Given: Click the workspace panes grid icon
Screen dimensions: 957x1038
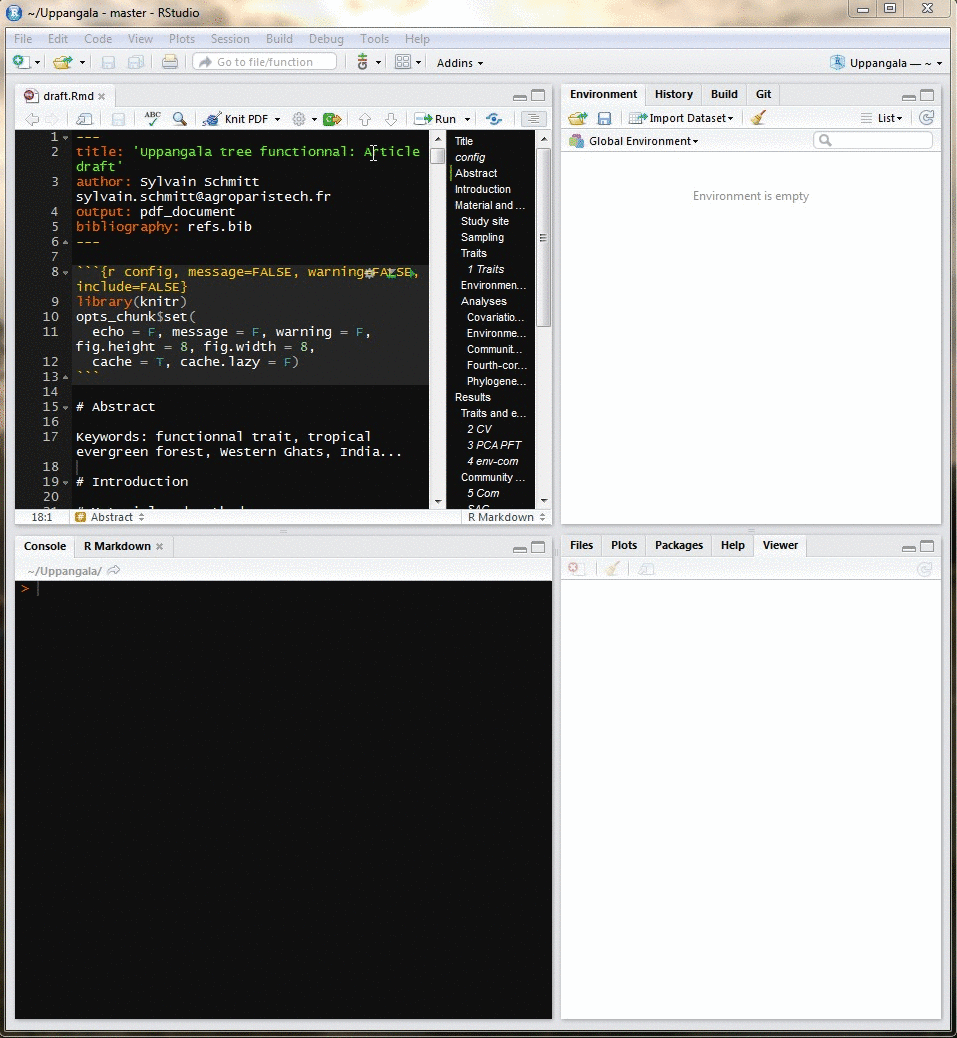Looking at the screenshot, I should click(x=402, y=62).
